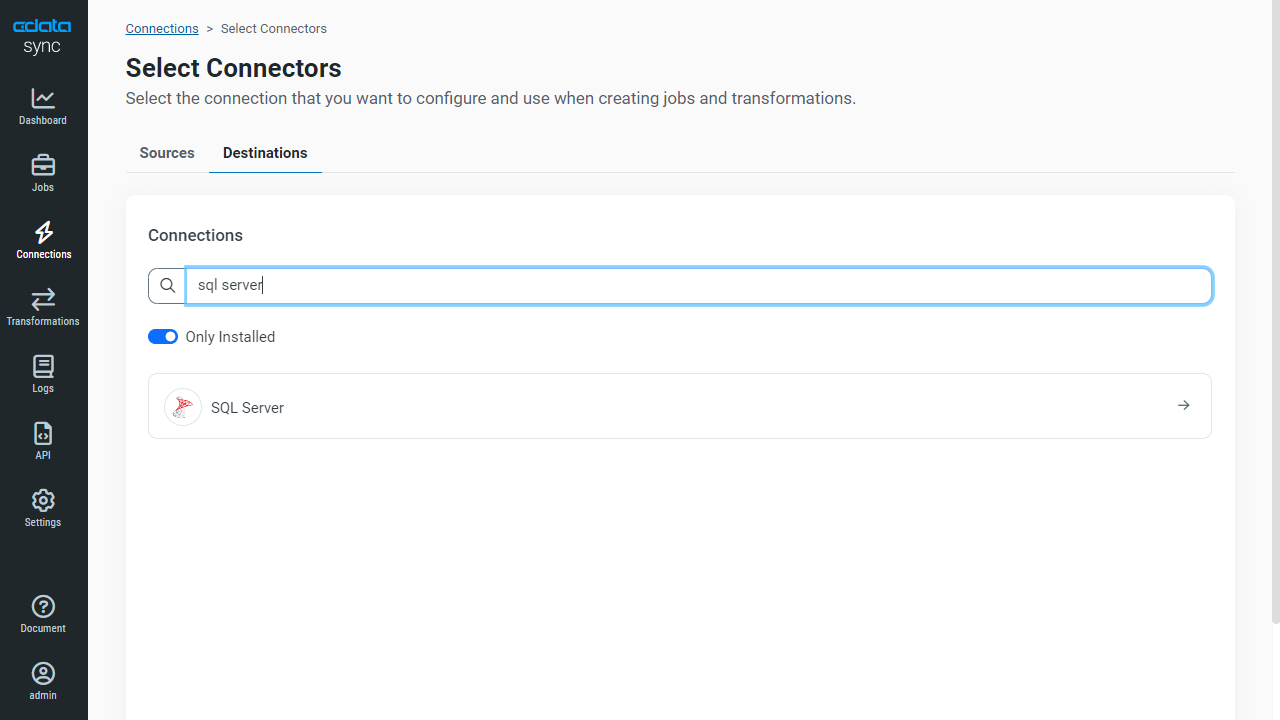Image resolution: width=1280 pixels, height=720 pixels.
Task: Click the Only Installed label
Action: [x=230, y=337]
